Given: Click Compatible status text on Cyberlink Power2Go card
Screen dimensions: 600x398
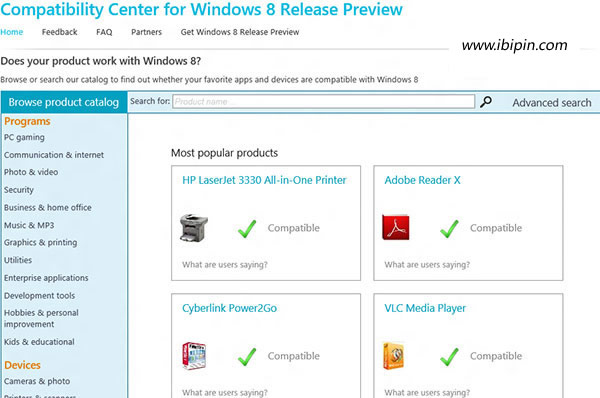Looking at the screenshot, I should [293, 356].
